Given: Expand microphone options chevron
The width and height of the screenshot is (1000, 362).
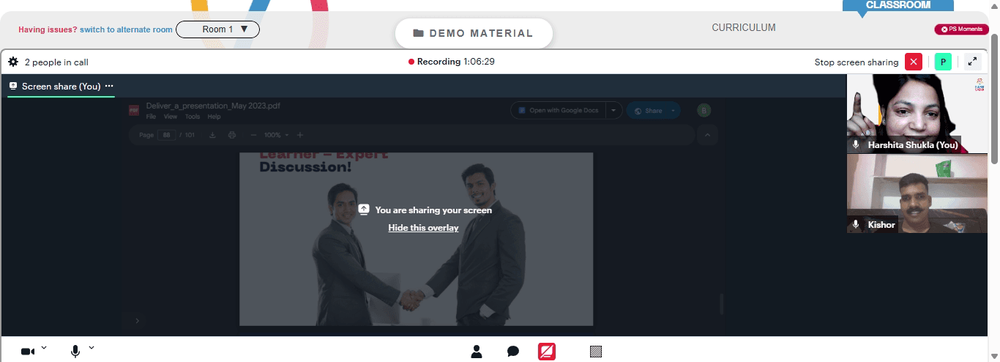Looking at the screenshot, I should pos(91,347).
